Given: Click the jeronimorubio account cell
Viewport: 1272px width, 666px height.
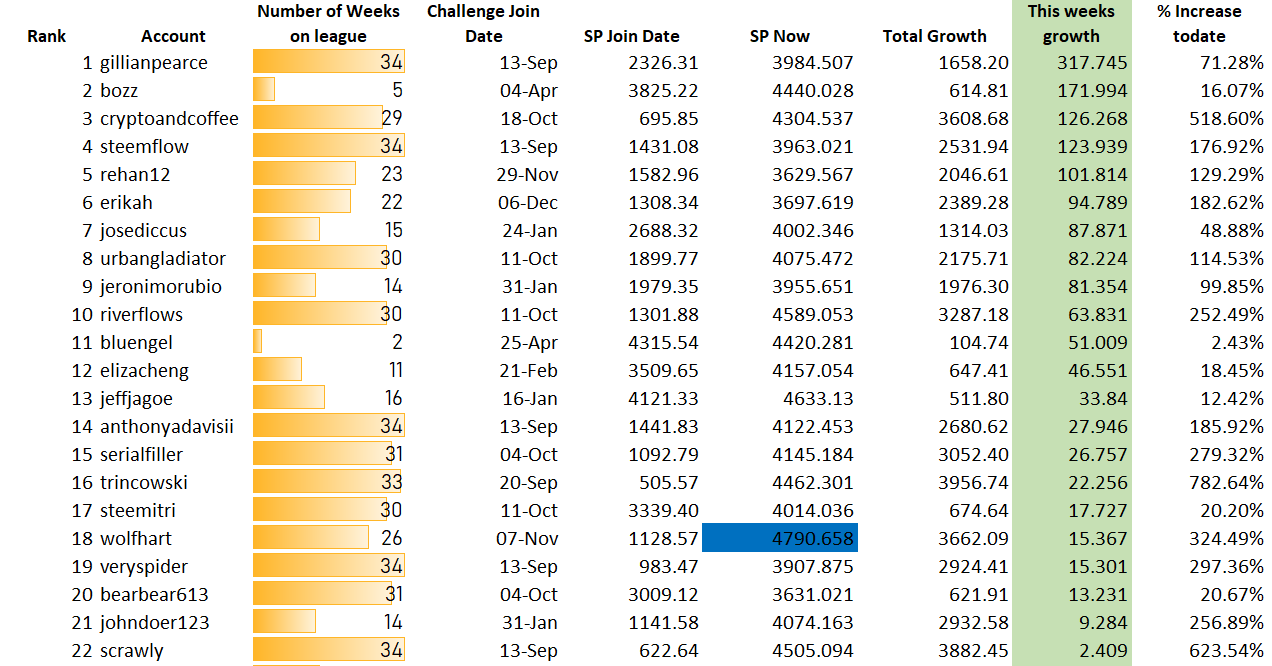Looking at the screenshot, I should coord(161,286).
